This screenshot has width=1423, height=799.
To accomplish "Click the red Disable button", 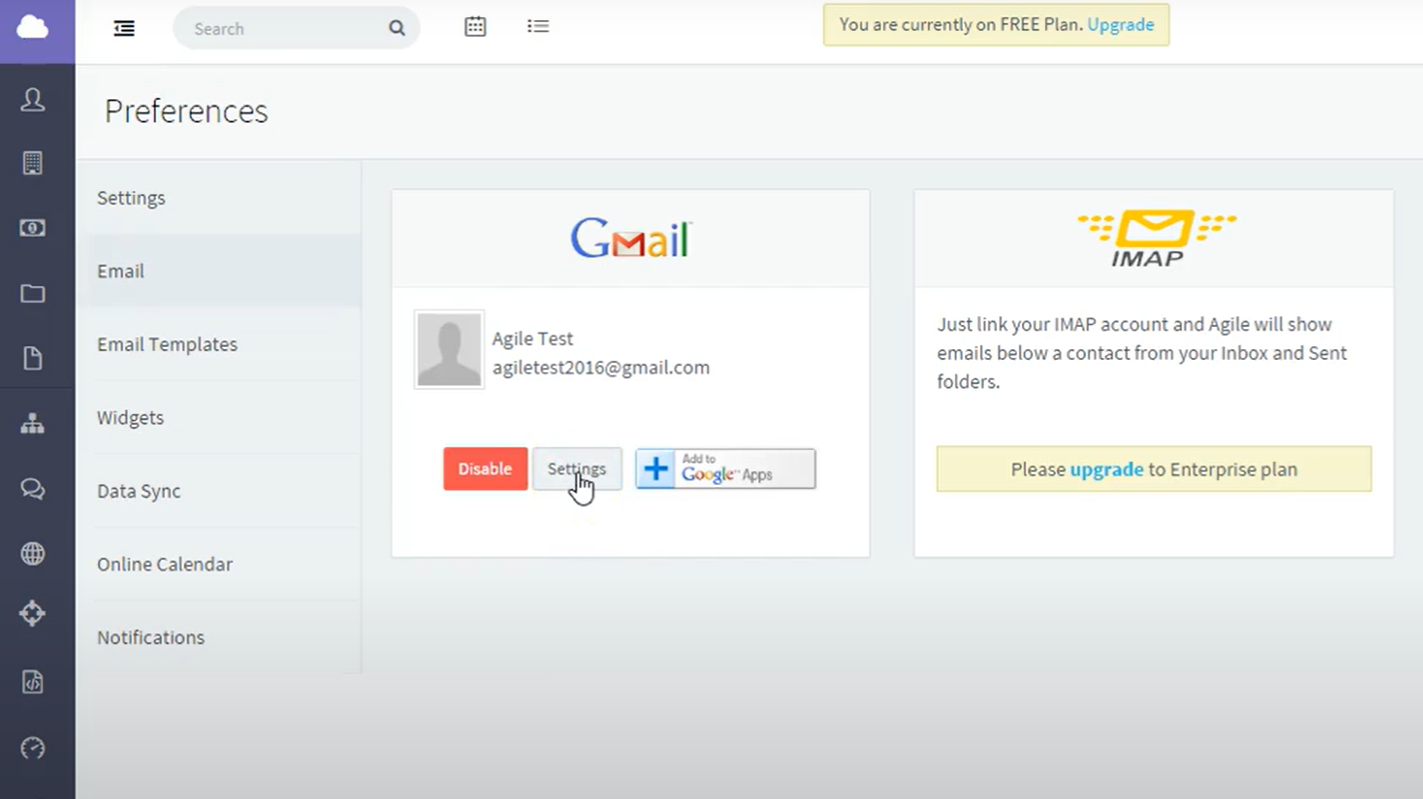I will [x=485, y=469].
